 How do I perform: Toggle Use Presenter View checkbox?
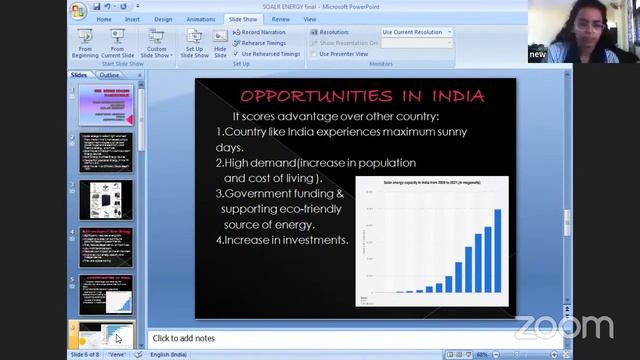pyautogui.click(x=314, y=54)
